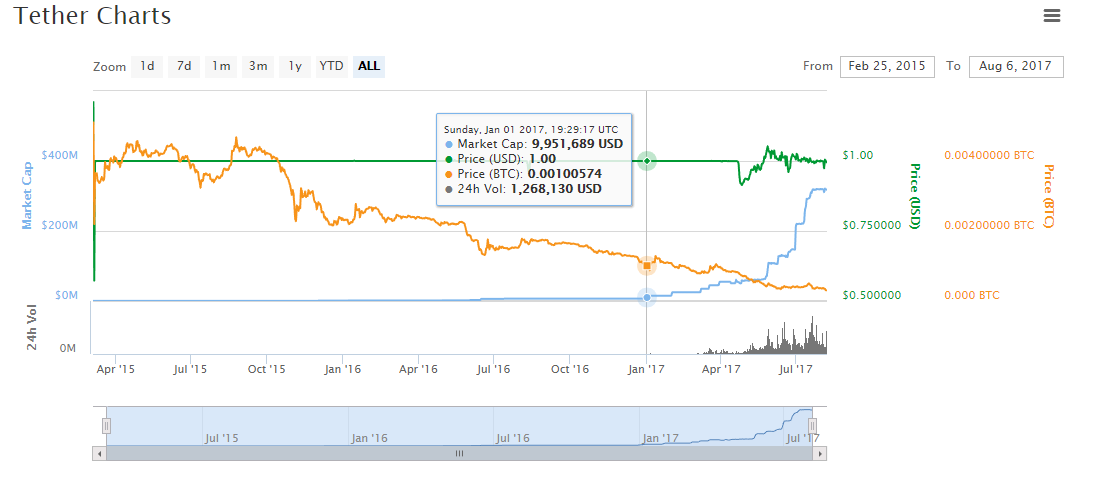Click the Jul '17 main chart x-axis label
The width and height of the screenshot is (1116, 477).
point(796,369)
